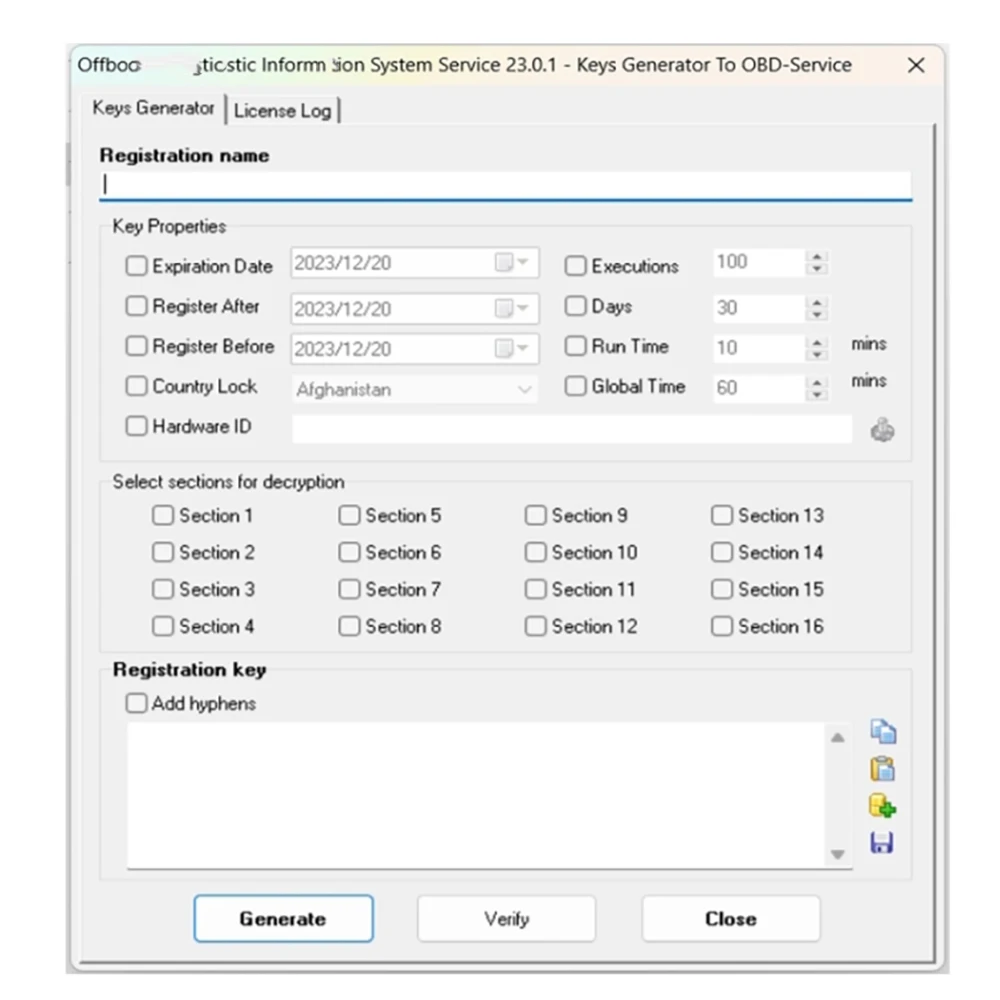
Task: Open the Expiration Date dropdown
Action: 524,262
